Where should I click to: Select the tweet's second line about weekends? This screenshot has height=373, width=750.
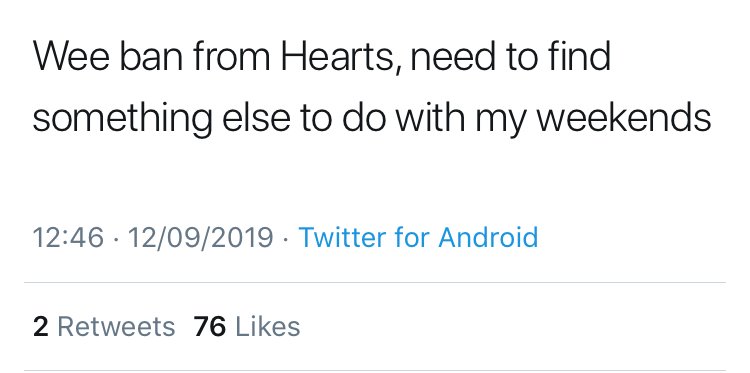point(372,118)
